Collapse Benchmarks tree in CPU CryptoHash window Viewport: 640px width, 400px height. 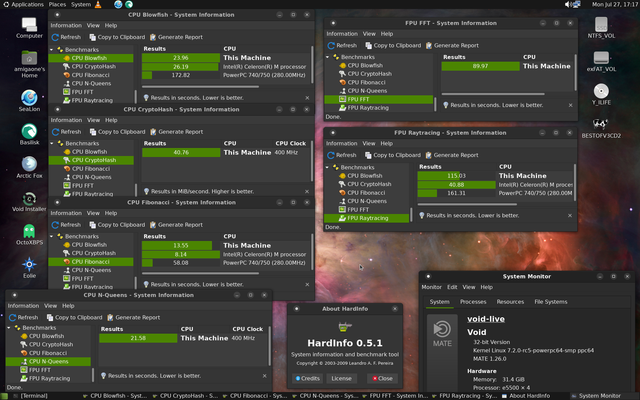[x=52, y=144]
